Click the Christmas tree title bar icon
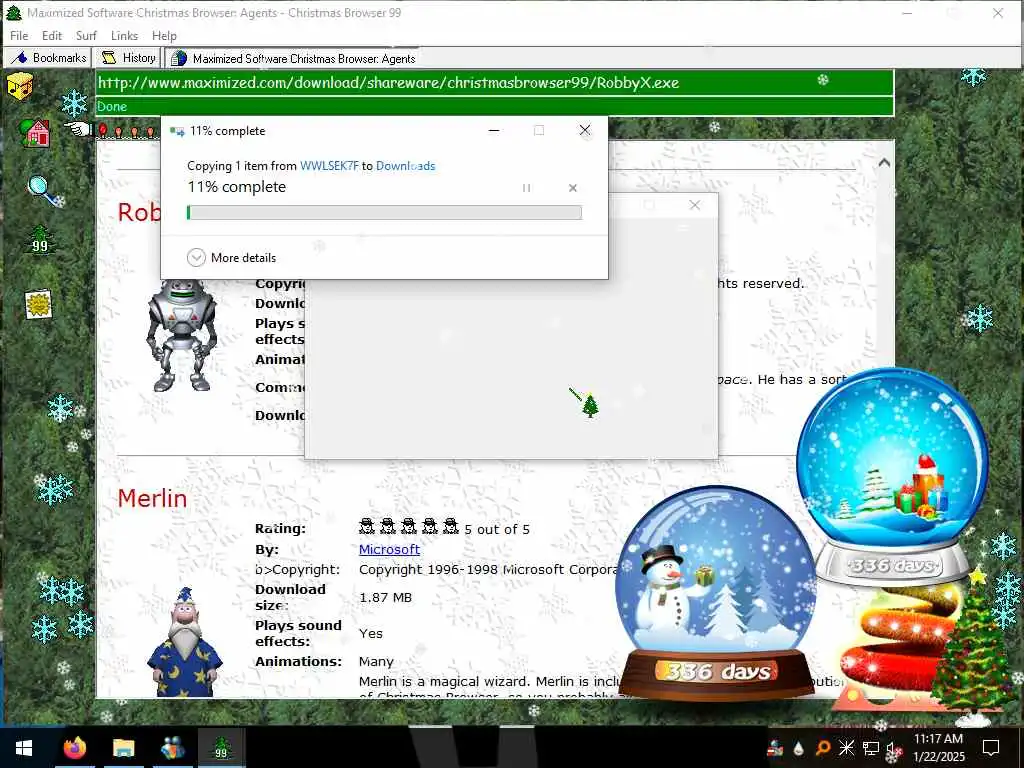The image size is (1024, 768). click(x=14, y=12)
